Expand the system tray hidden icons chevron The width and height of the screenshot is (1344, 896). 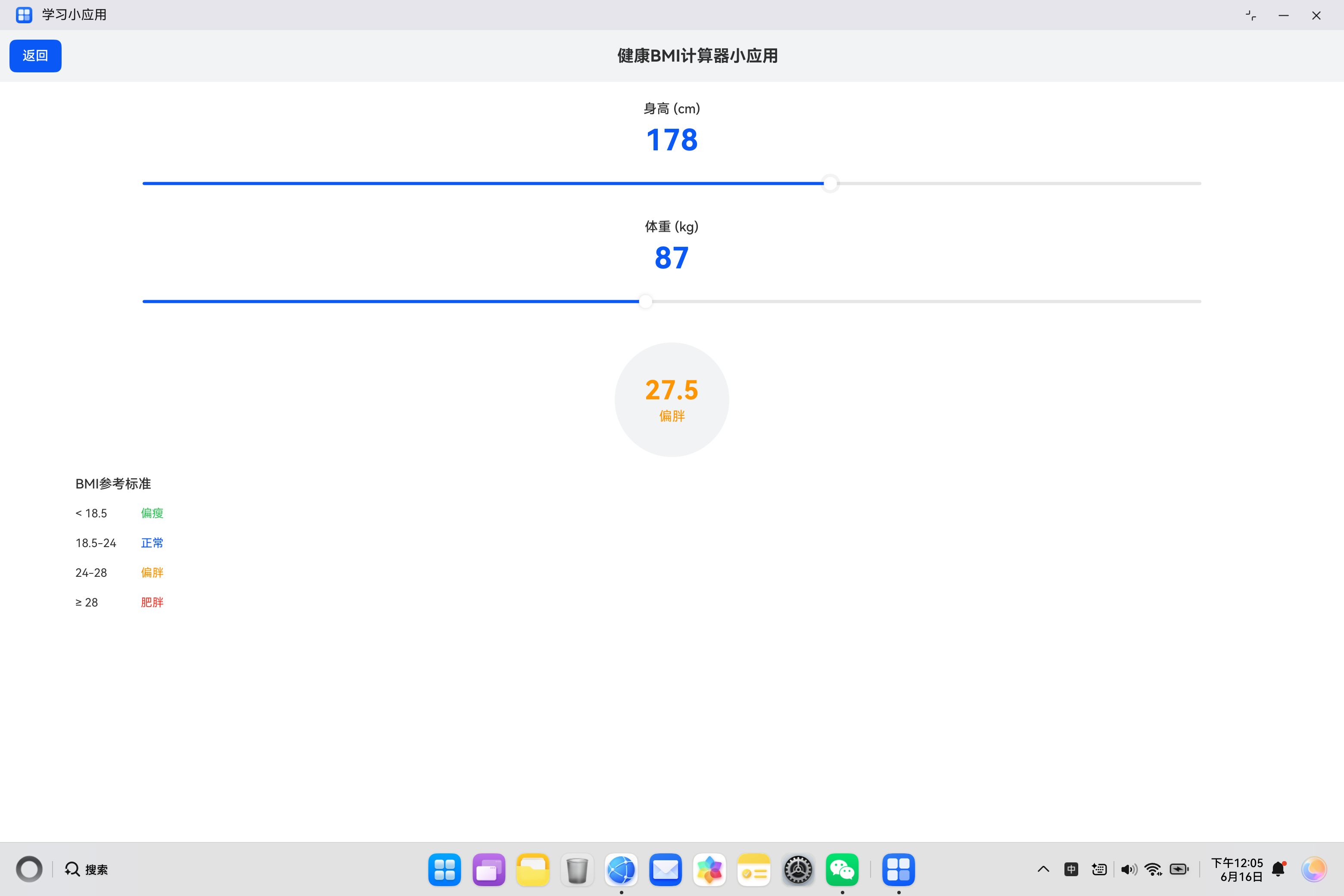(1043, 869)
